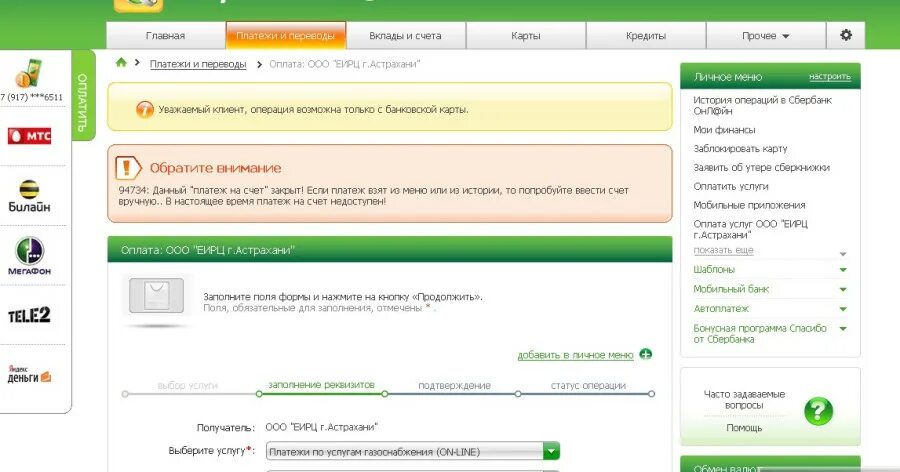This screenshot has width=900, height=472.
Task: Click the настроить link in Личное меню
Action: pyautogui.click(x=829, y=76)
